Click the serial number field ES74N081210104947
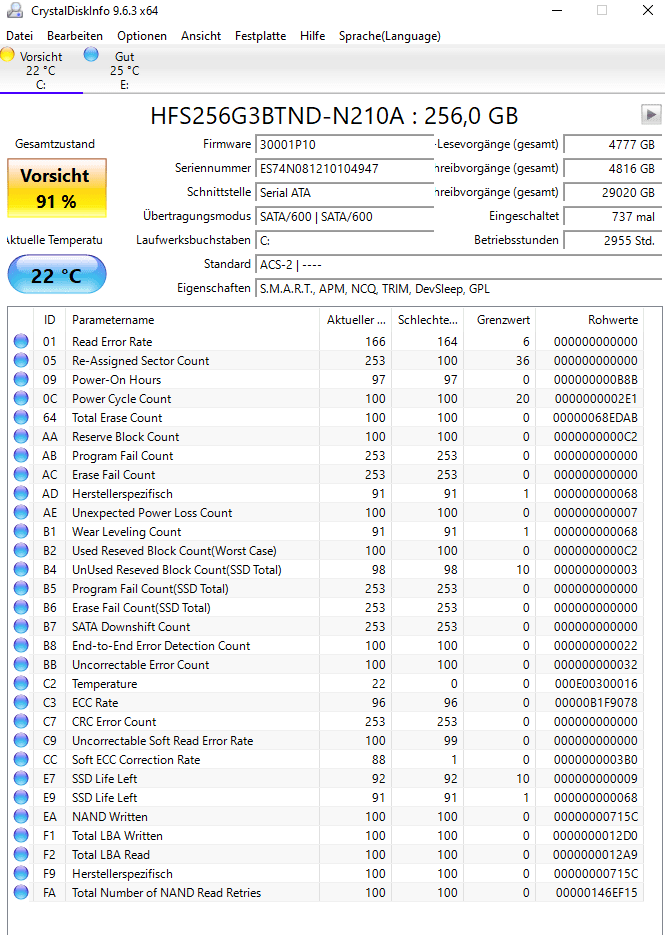This screenshot has height=935, width=665. point(345,169)
